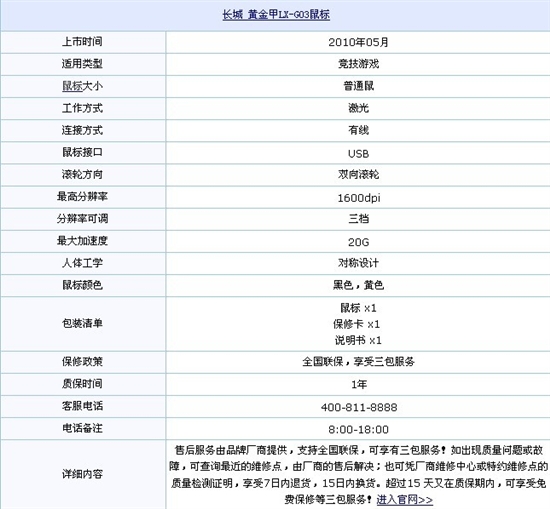Select the 适用类型 label
The width and height of the screenshot is (550, 509).
coord(82,64)
